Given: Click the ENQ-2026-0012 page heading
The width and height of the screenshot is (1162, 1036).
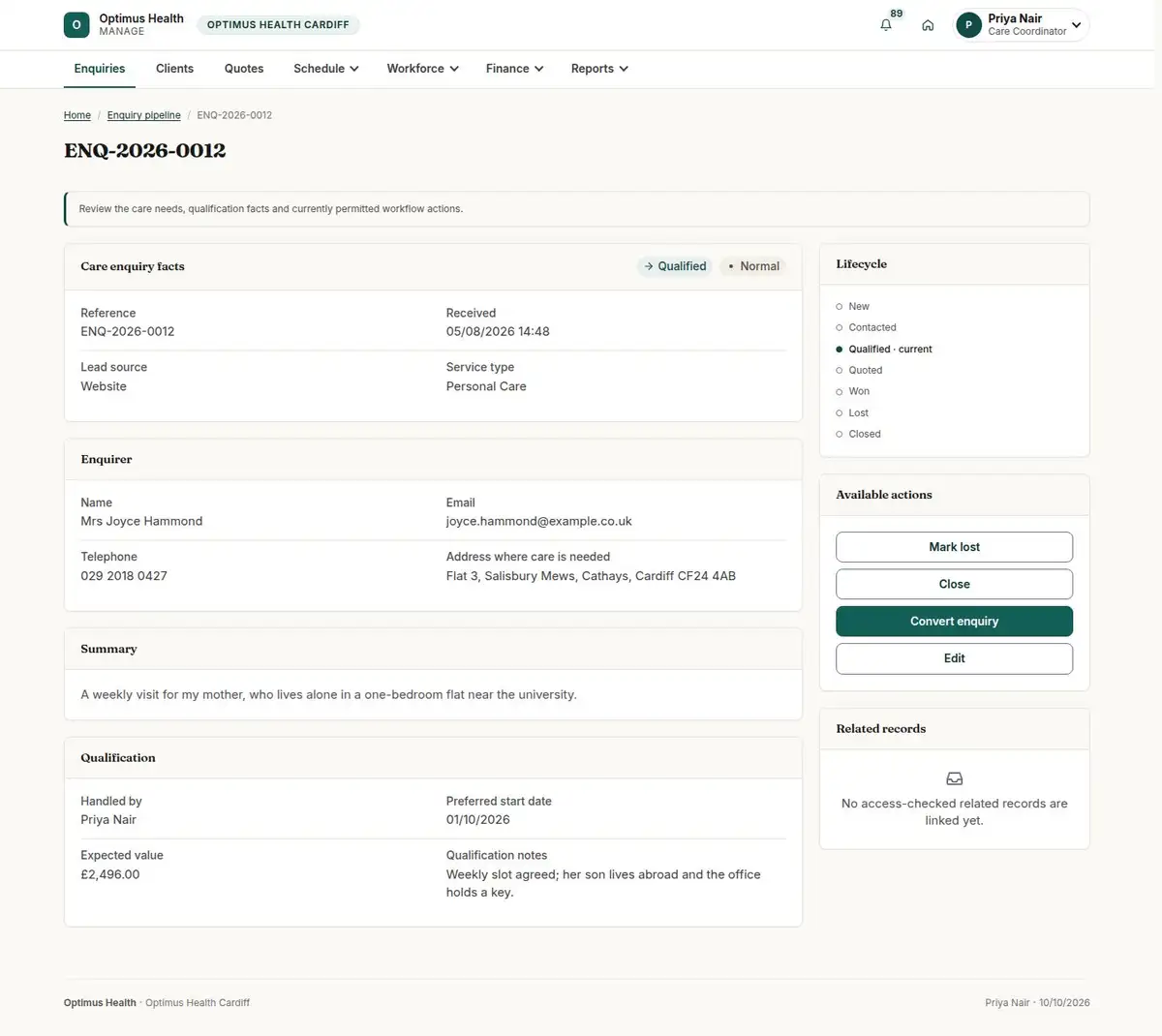Looking at the screenshot, I should click(145, 151).
